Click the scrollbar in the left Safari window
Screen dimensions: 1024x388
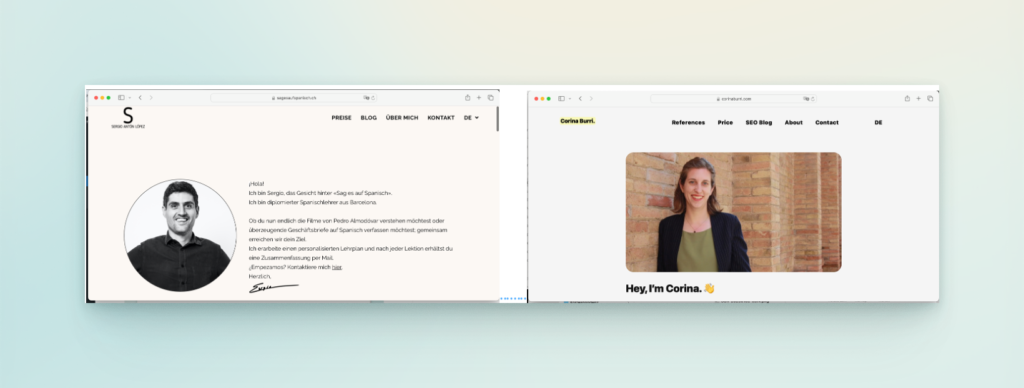498,119
